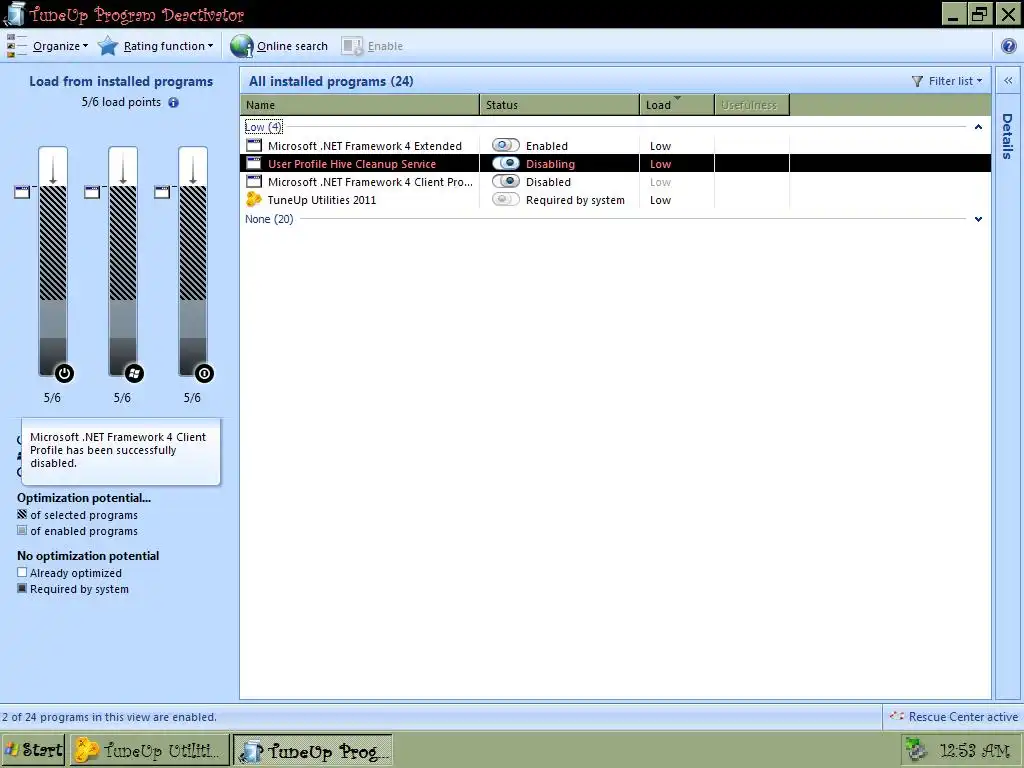The width and height of the screenshot is (1024, 768).
Task: Click the Online search globe icon
Action: click(x=241, y=46)
